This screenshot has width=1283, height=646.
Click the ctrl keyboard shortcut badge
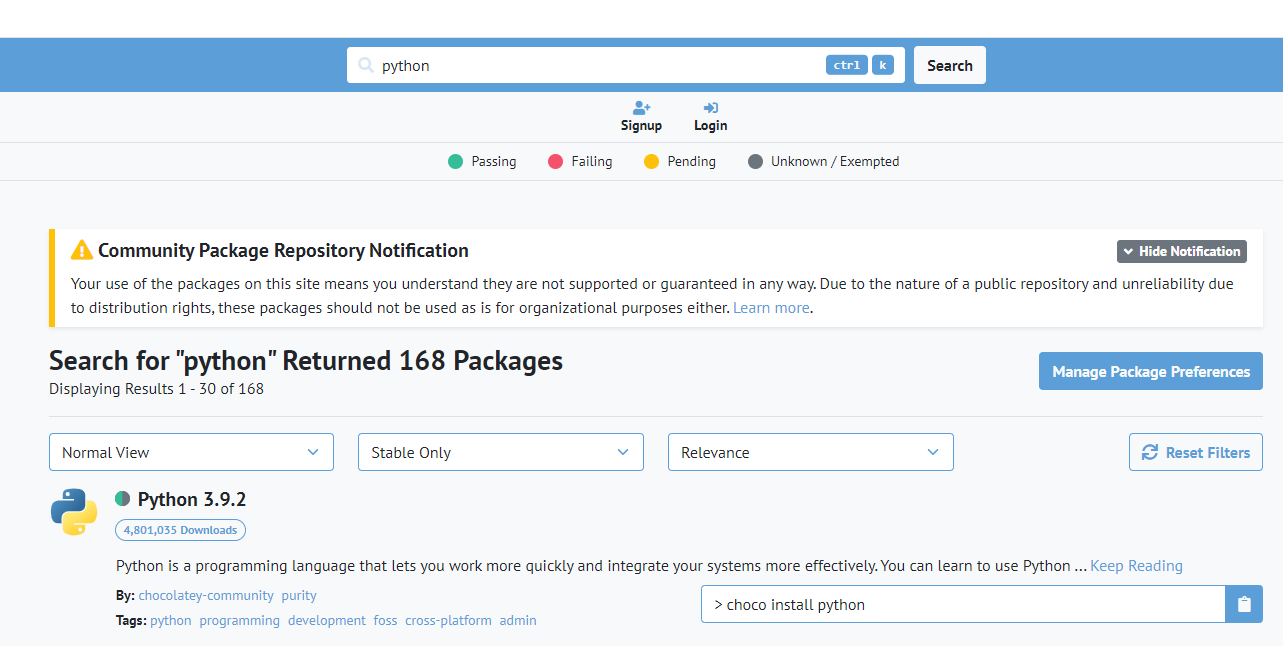click(847, 65)
